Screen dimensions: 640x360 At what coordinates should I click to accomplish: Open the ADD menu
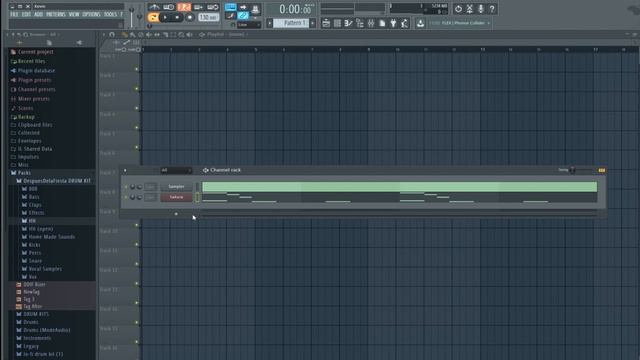[38, 14]
